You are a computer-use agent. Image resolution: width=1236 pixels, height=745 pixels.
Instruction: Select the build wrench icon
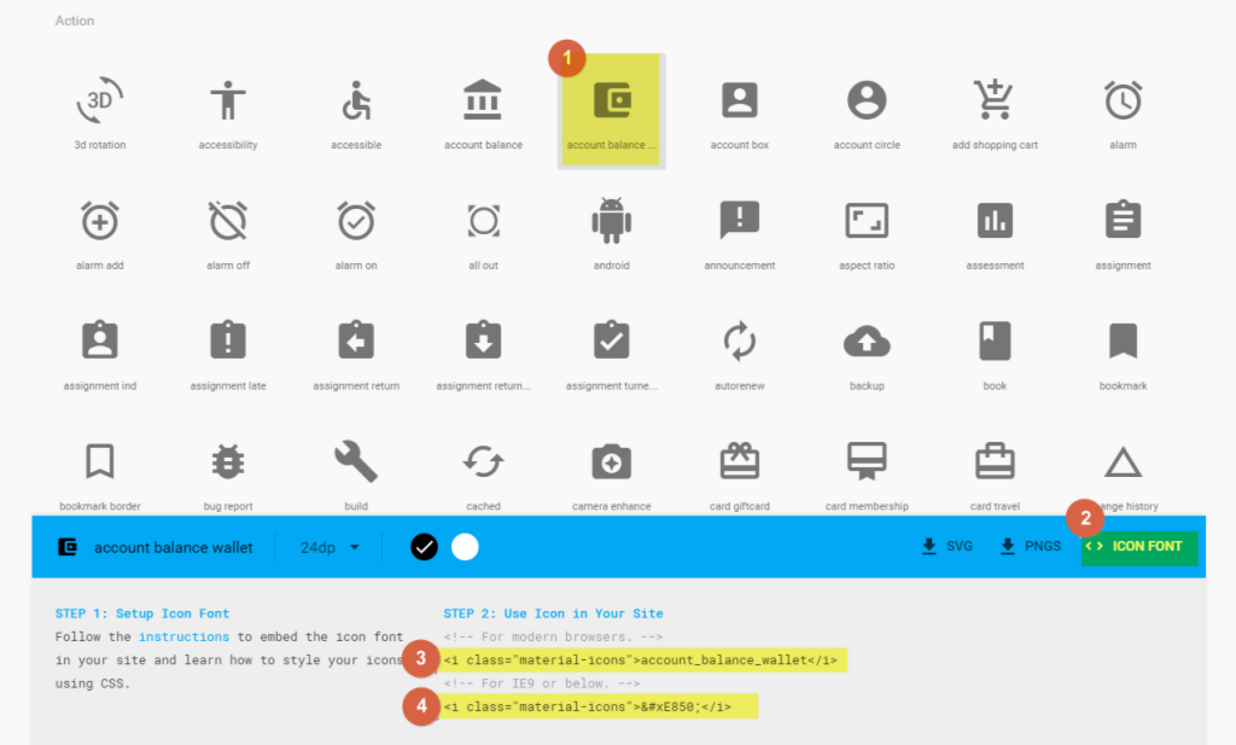356,462
